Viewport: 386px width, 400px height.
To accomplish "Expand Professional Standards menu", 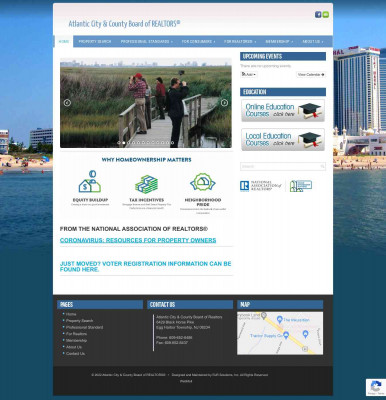I will point(147,41).
